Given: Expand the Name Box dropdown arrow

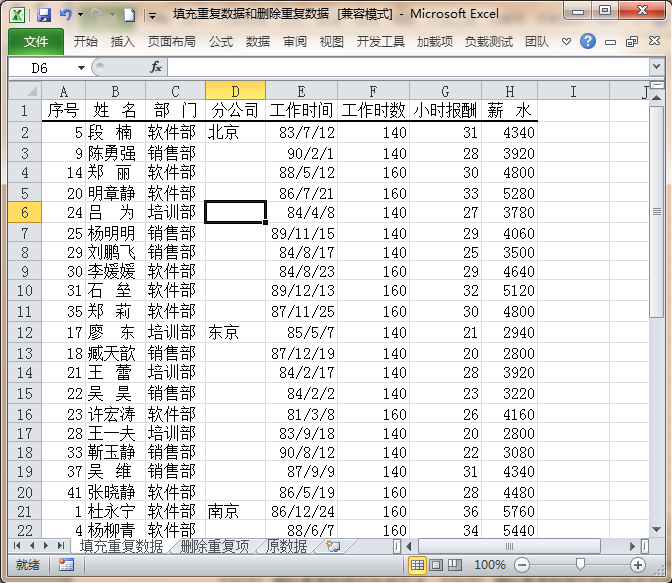Looking at the screenshot, I should coord(81,68).
